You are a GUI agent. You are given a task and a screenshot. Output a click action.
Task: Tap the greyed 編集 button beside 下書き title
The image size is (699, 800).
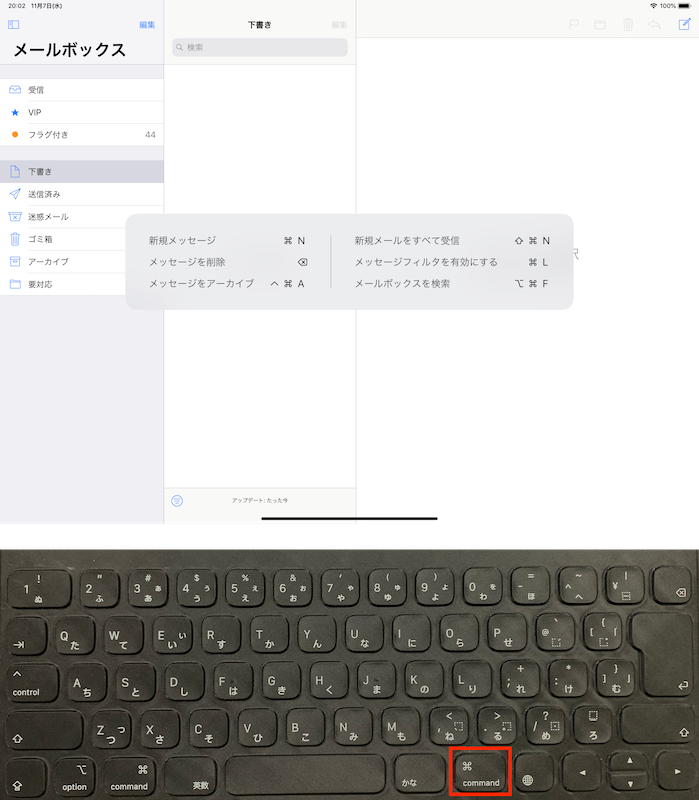click(339, 24)
